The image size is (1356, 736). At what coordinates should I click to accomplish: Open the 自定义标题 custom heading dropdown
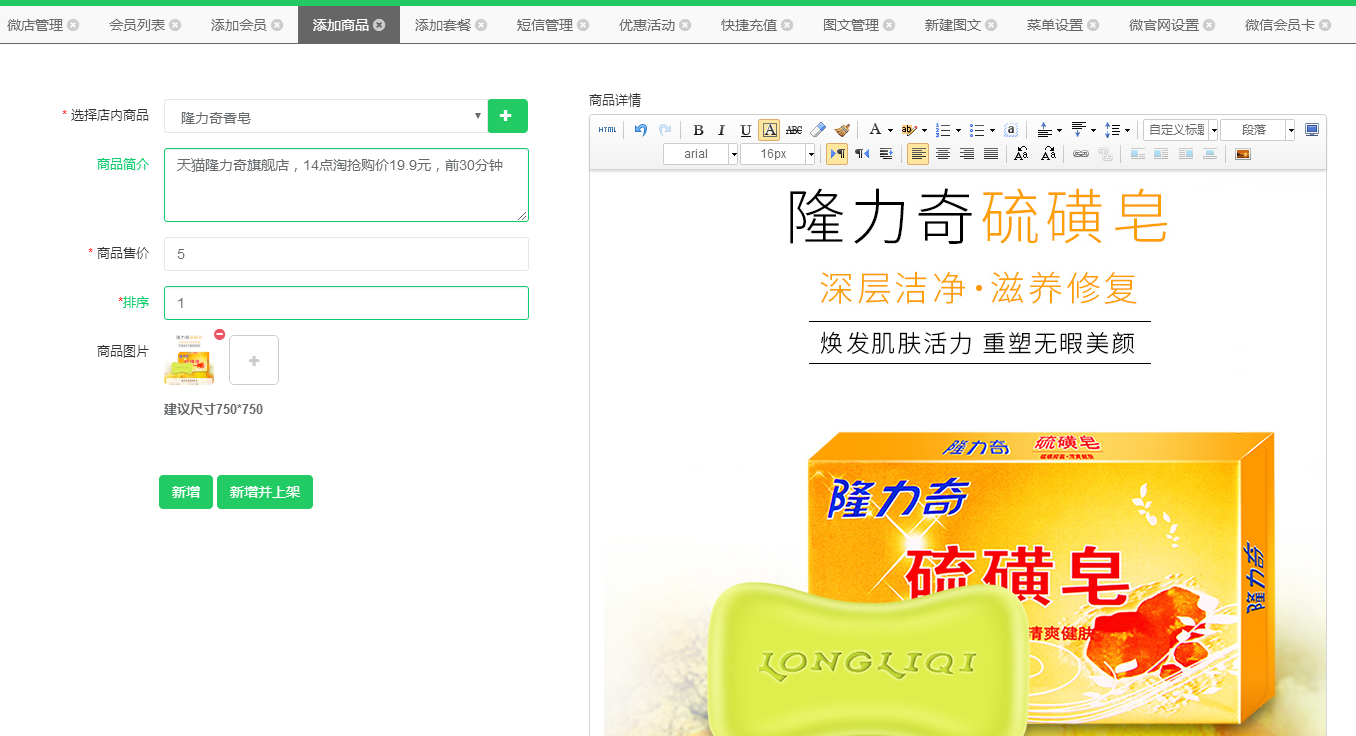pyautogui.click(x=1181, y=130)
